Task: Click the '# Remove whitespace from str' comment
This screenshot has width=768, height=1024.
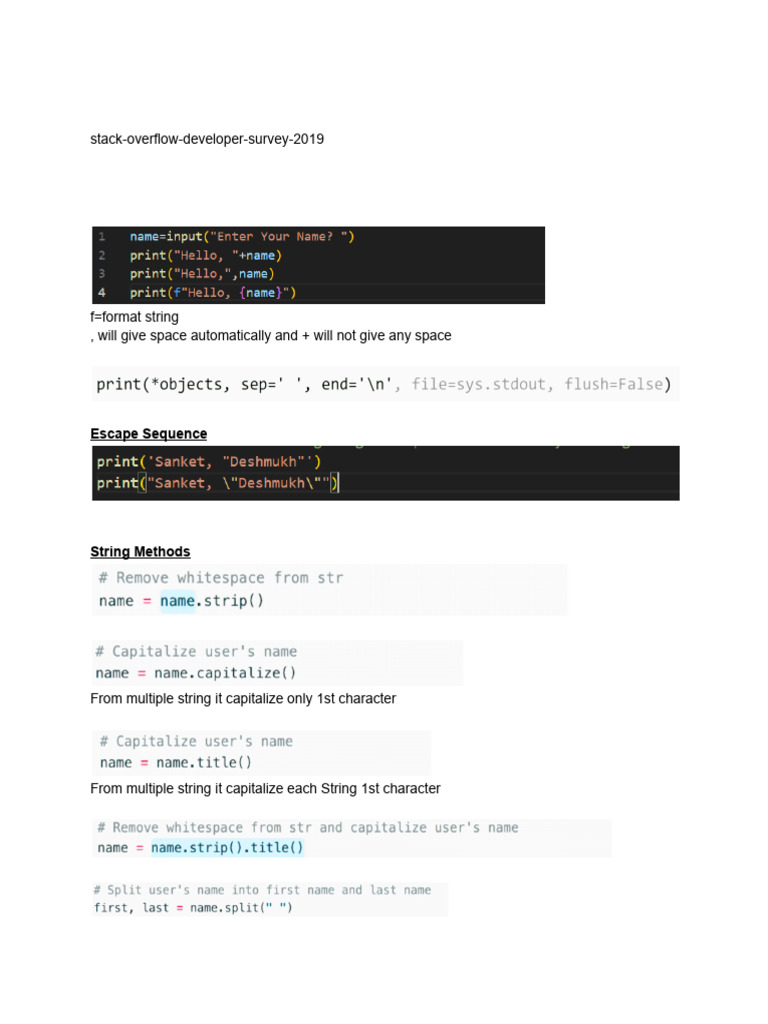Action: (x=221, y=578)
